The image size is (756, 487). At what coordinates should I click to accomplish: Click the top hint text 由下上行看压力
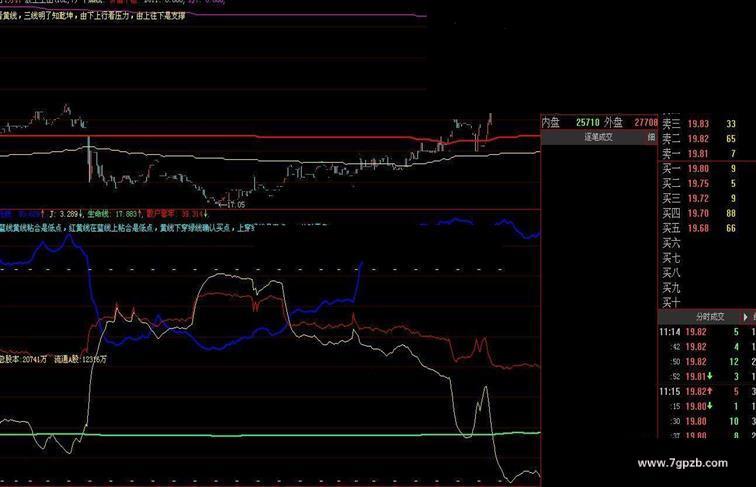tap(103, 15)
